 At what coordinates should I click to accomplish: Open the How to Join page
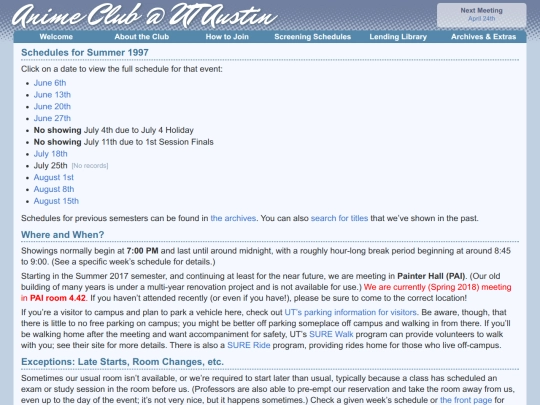(227, 37)
